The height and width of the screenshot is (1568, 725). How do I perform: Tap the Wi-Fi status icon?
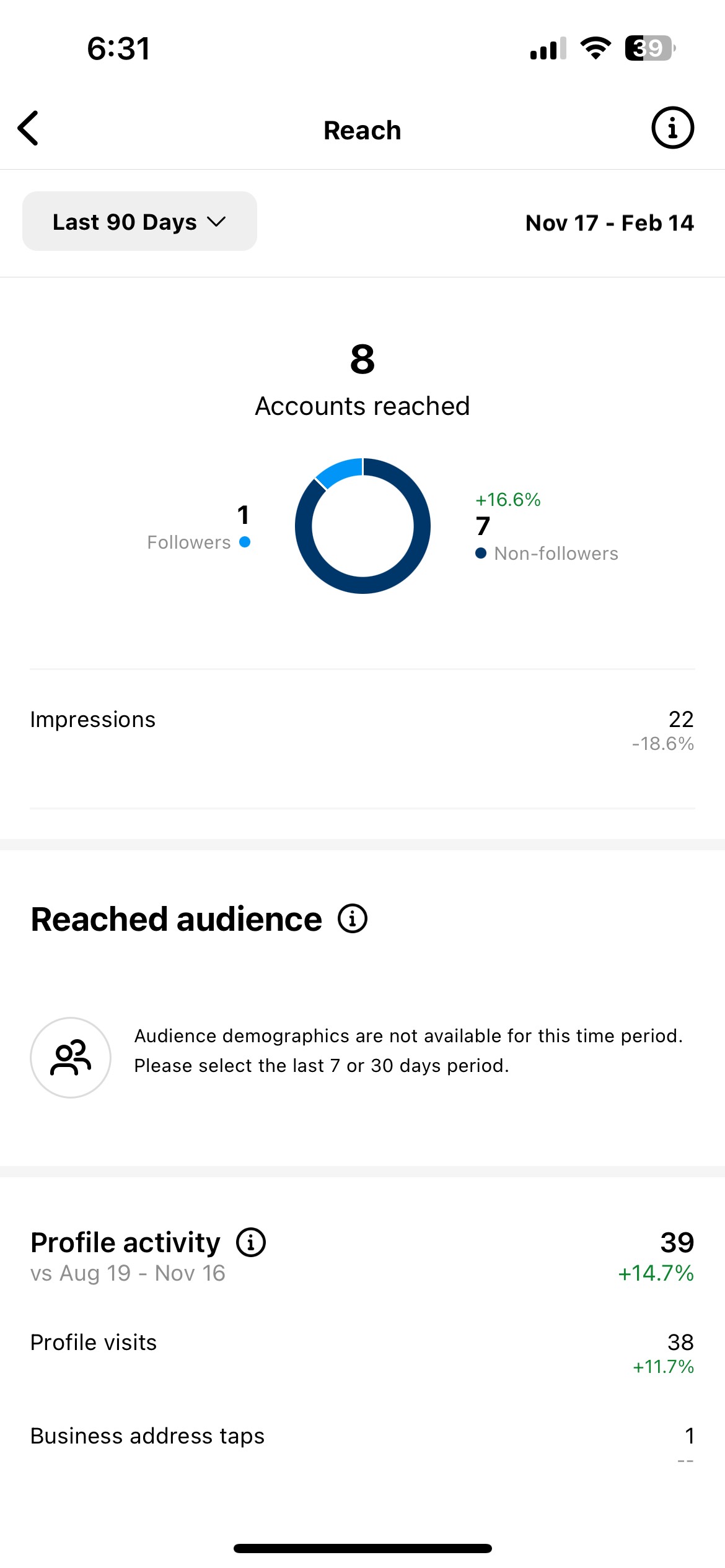(595, 48)
